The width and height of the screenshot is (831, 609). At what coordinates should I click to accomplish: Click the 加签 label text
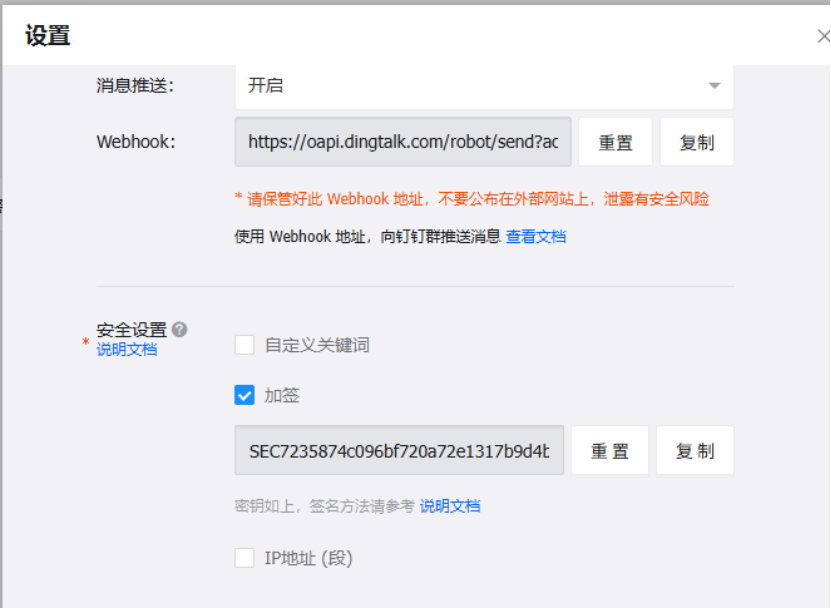coord(282,395)
